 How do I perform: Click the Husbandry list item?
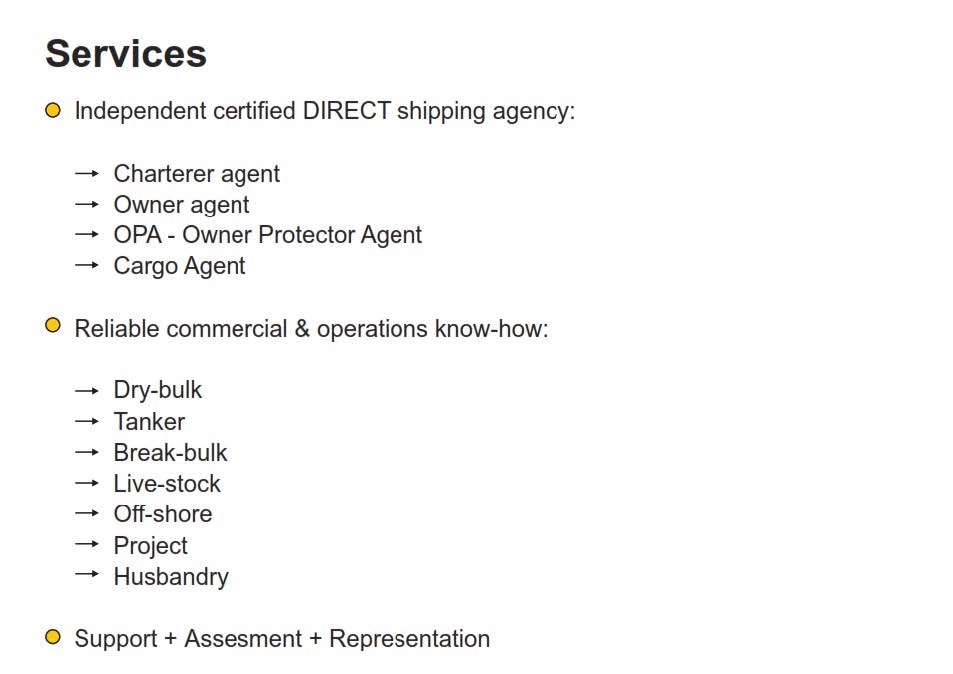[171, 577]
